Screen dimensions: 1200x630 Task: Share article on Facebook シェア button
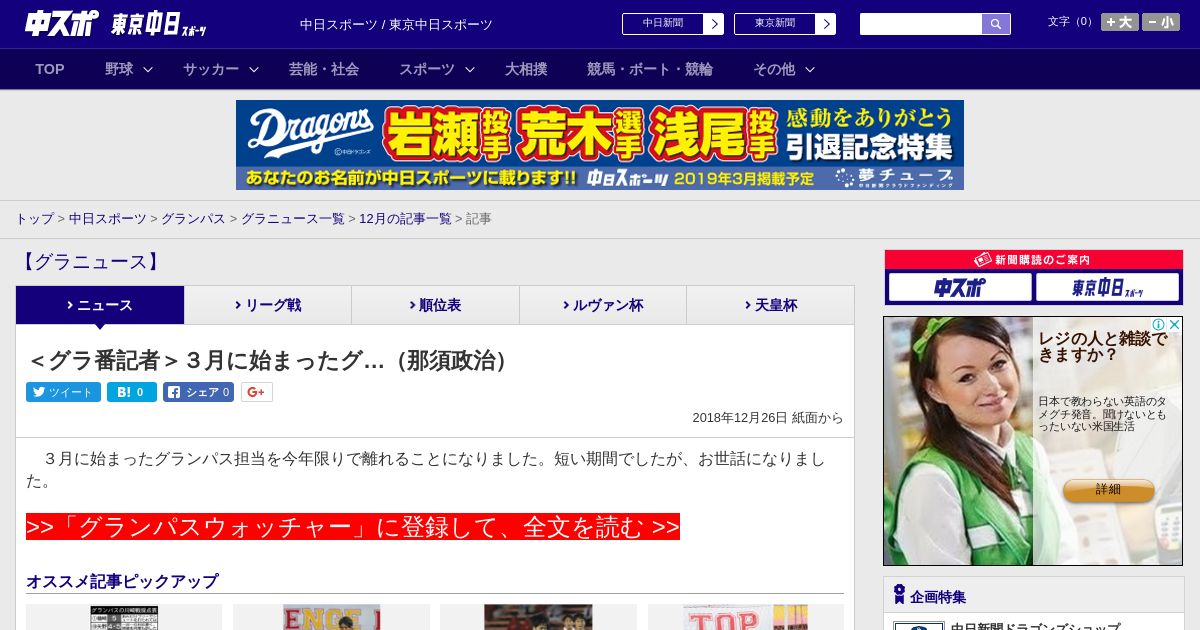click(198, 392)
